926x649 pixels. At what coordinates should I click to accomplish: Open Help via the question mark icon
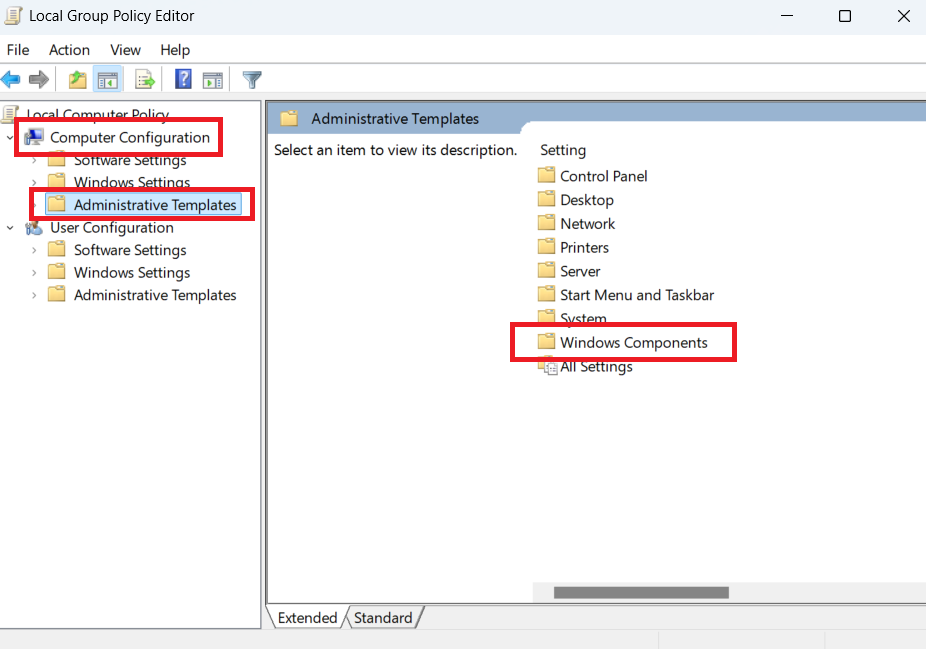pos(183,79)
